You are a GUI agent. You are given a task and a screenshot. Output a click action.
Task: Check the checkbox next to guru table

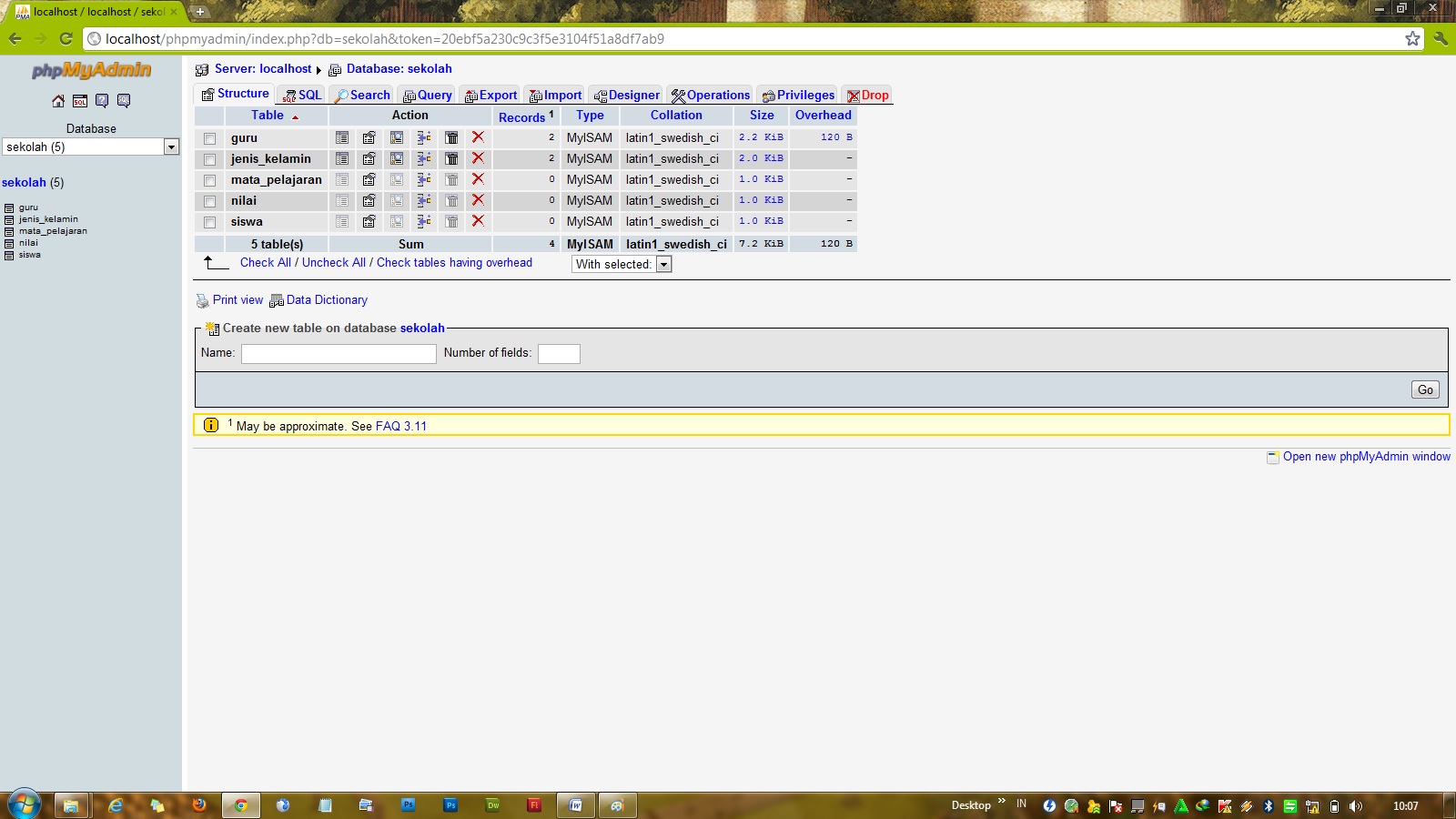210,137
